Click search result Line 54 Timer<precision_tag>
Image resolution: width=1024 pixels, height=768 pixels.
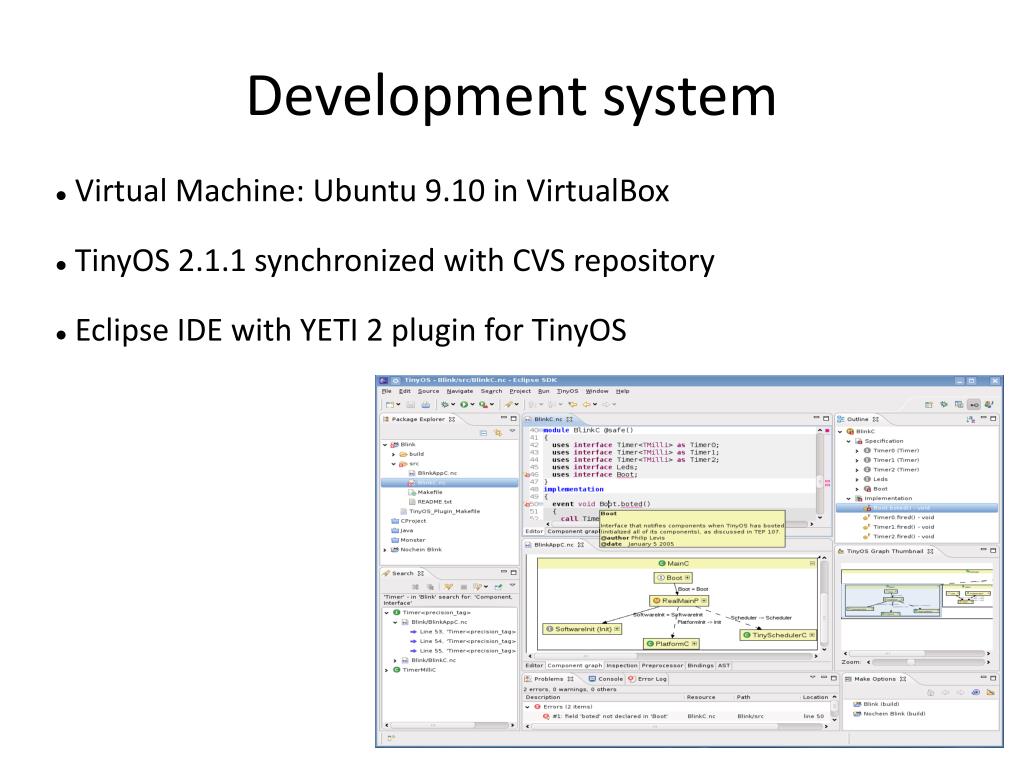point(462,641)
